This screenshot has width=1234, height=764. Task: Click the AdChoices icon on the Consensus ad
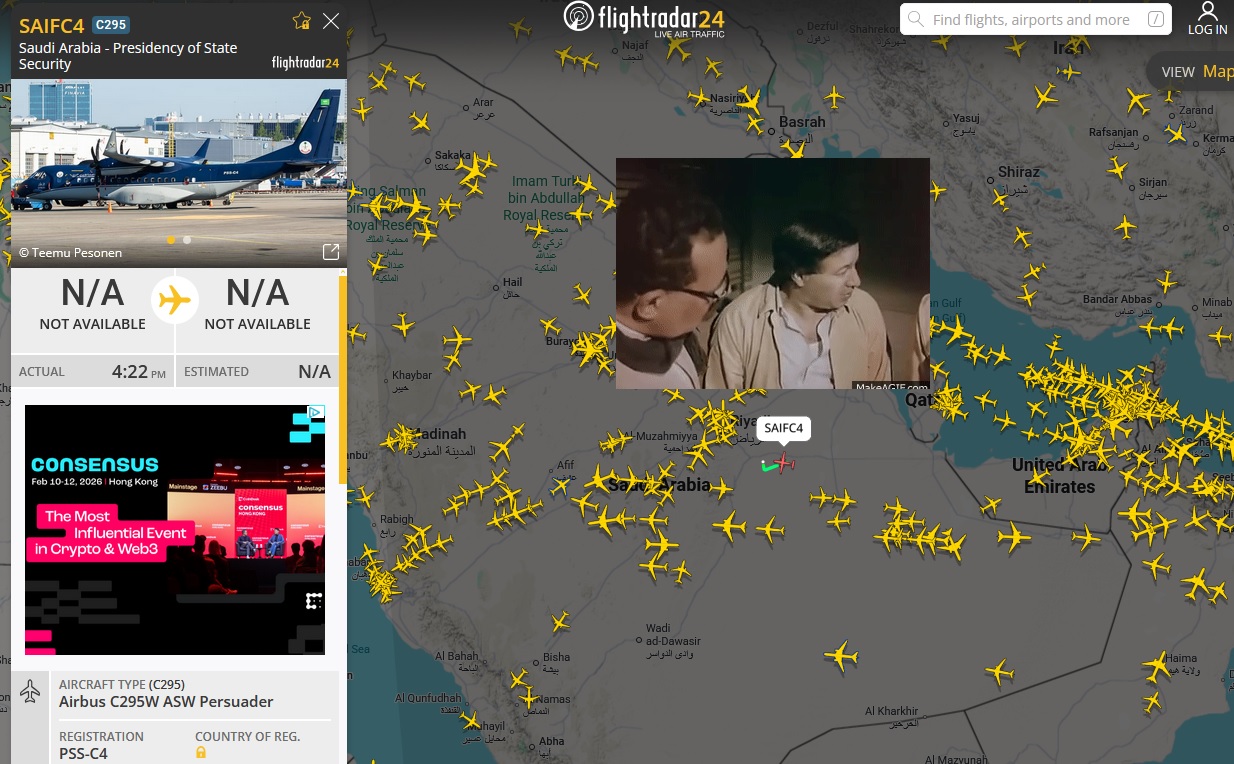pos(315,413)
